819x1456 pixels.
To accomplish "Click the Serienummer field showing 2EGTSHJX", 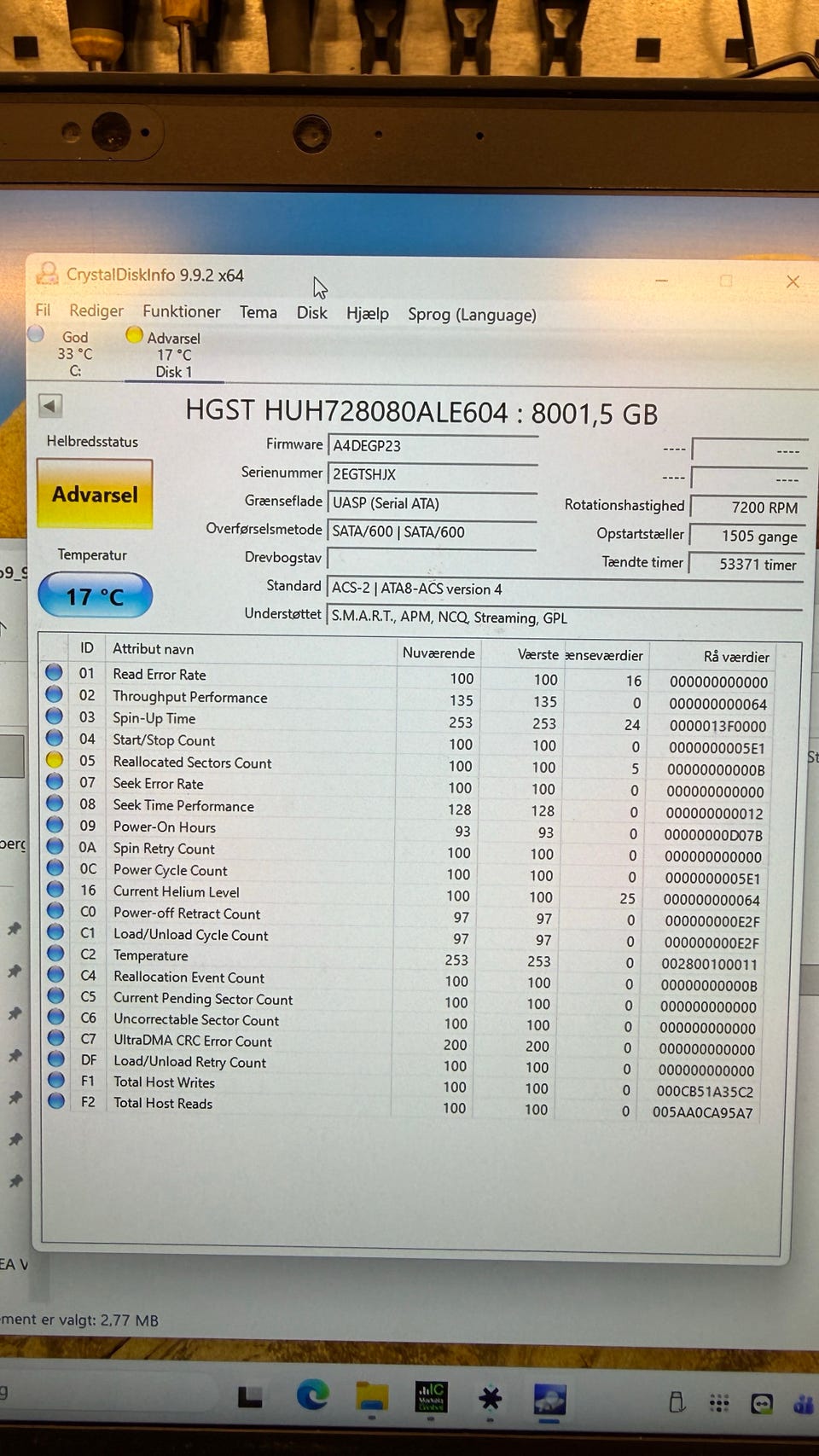I will click(x=433, y=474).
